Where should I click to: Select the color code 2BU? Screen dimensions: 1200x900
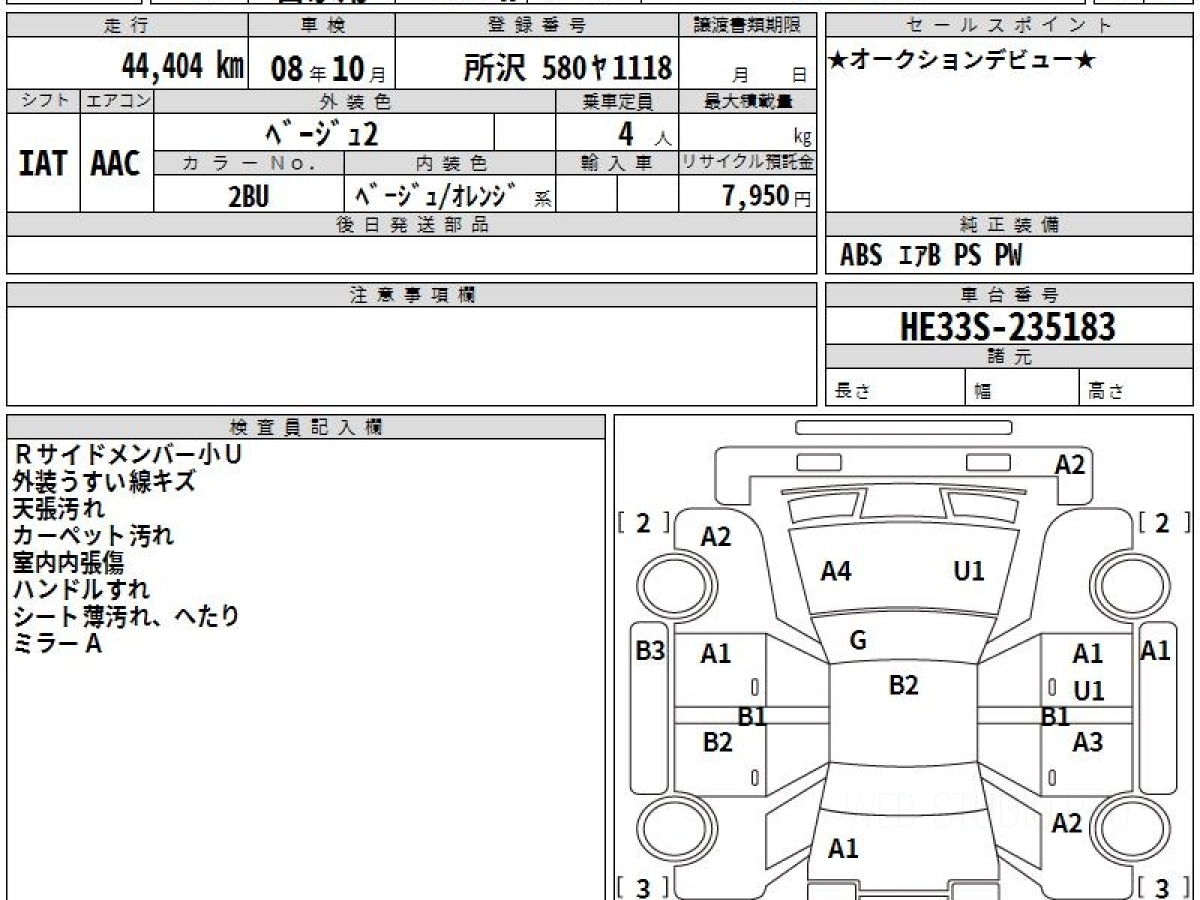249,196
